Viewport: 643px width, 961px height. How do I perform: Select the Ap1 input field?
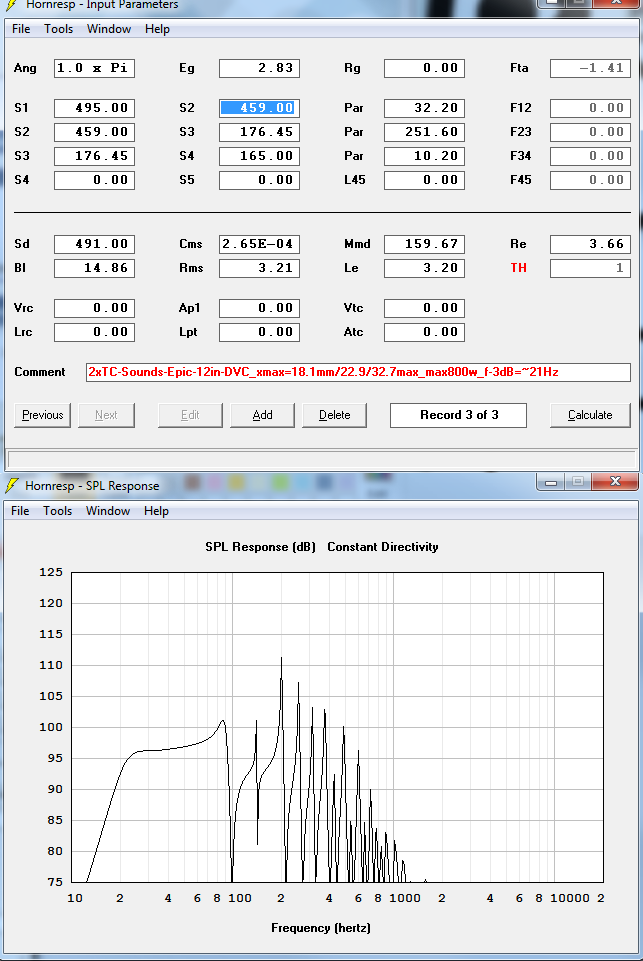259,308
